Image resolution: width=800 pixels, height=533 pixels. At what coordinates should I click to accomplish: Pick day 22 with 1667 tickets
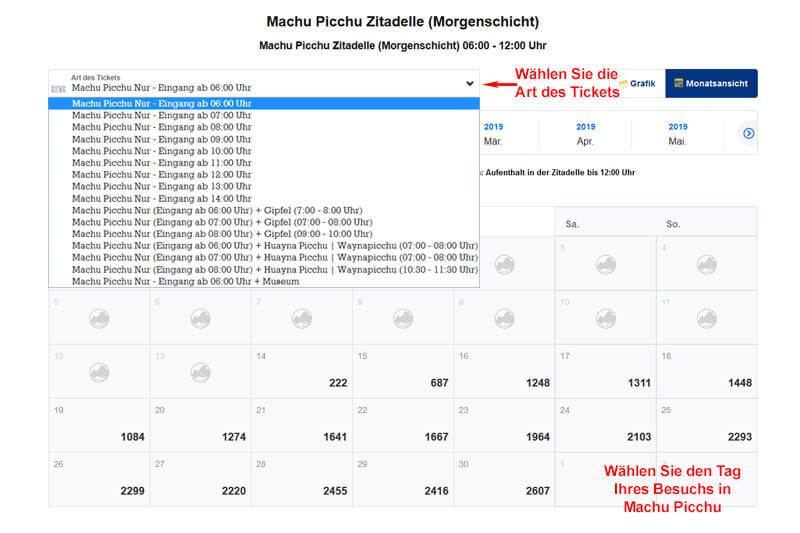click(x=403, y=425)
